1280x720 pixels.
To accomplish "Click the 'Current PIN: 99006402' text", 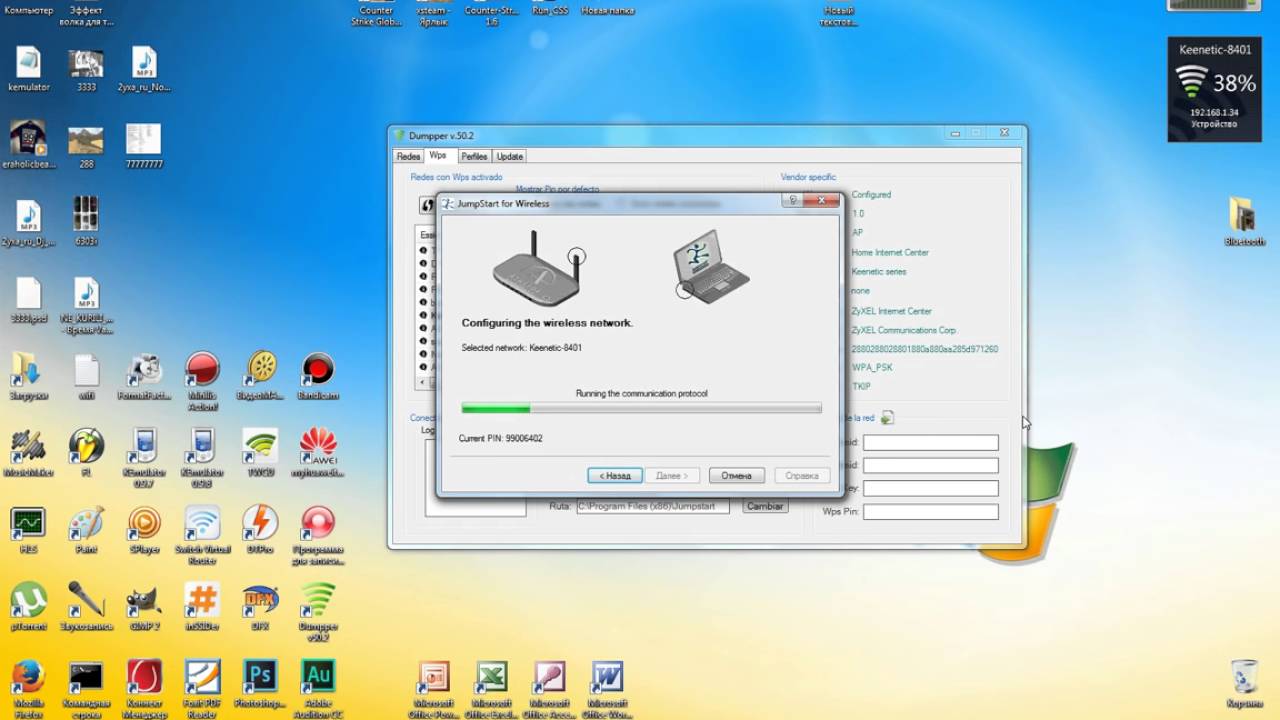I will [x=500, y=439].
